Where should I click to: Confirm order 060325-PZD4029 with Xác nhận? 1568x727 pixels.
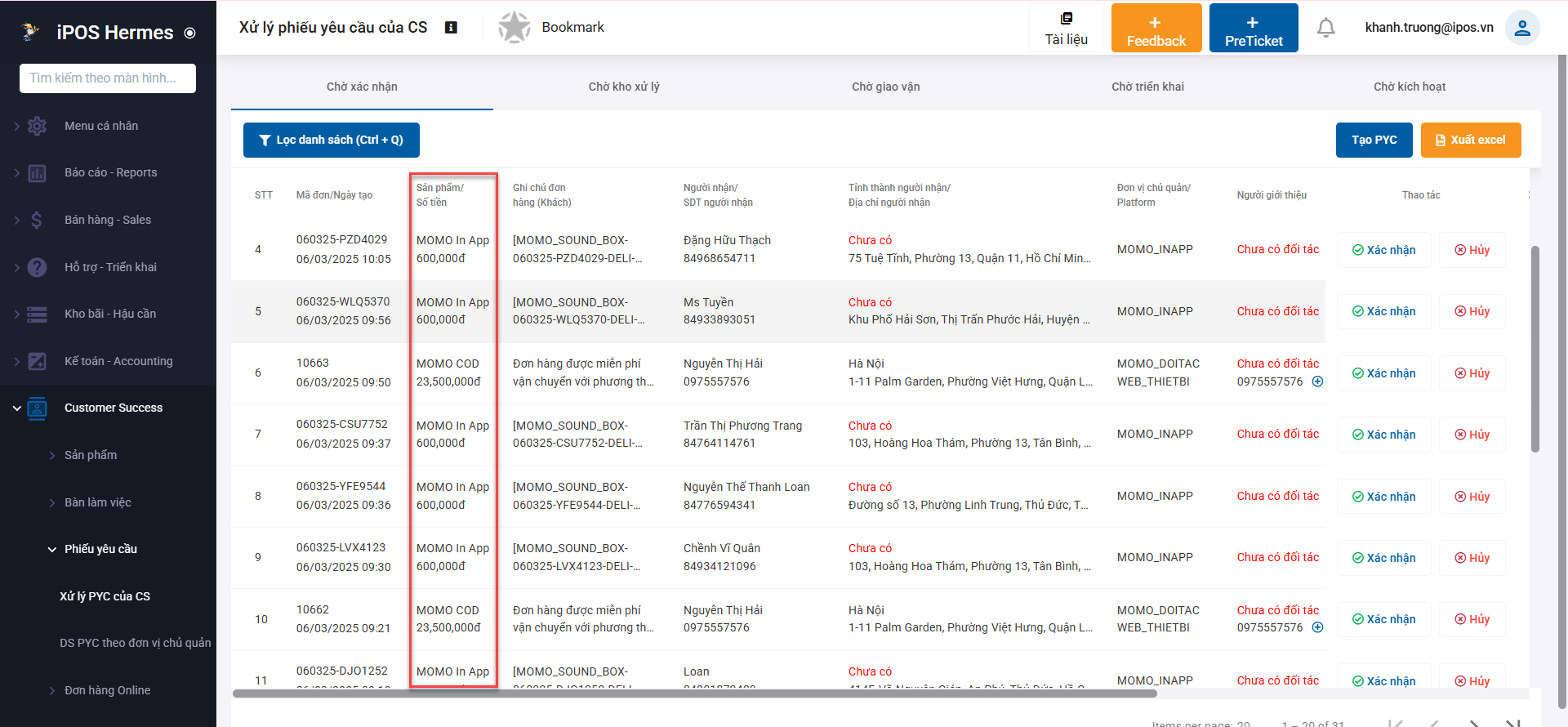point(1384,250)
